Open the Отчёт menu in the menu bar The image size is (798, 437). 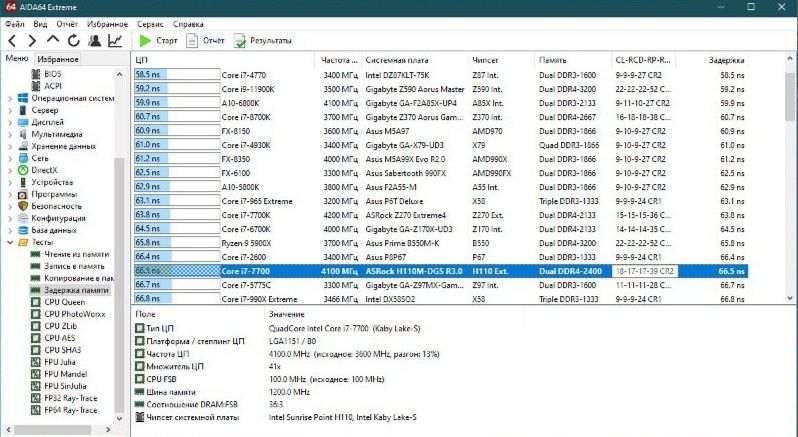67,24
